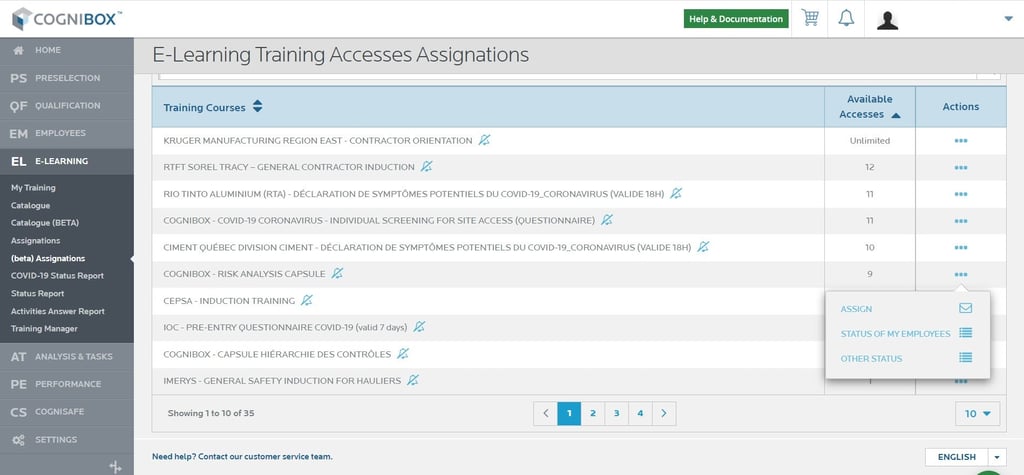Open the rows-per-page dropdown showing 10
Image resolution: width=1024 pixels, height=475 pixels.
(978, 414)
